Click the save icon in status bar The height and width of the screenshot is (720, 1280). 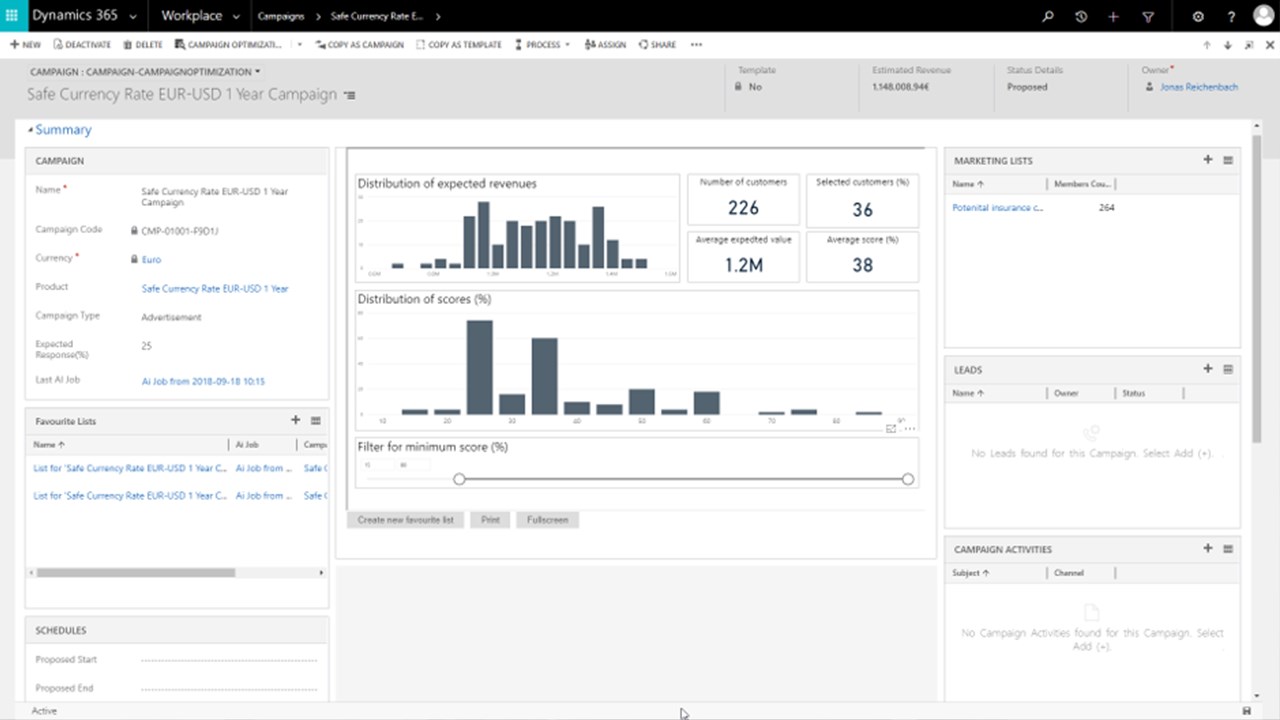[x=1247, y=711]
